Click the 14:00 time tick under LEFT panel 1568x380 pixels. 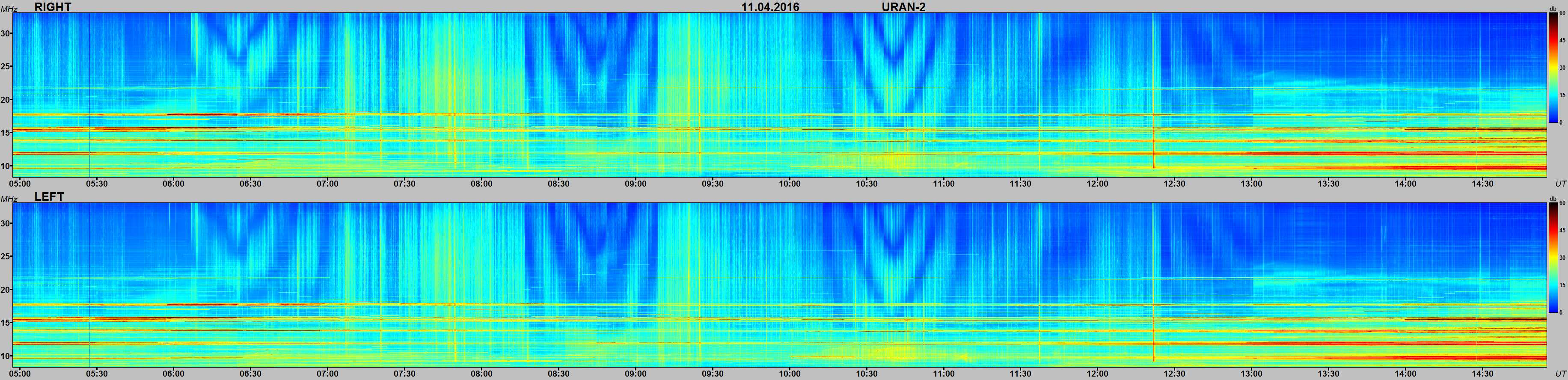[x=1405, y=373]
